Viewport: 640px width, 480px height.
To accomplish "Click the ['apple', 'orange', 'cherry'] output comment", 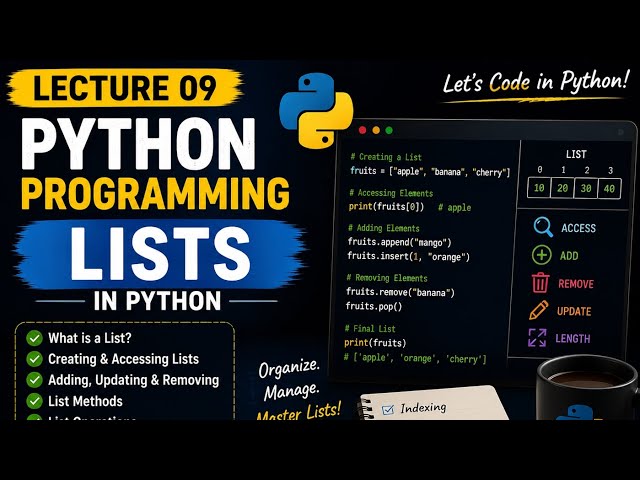I will coord(415,358).
